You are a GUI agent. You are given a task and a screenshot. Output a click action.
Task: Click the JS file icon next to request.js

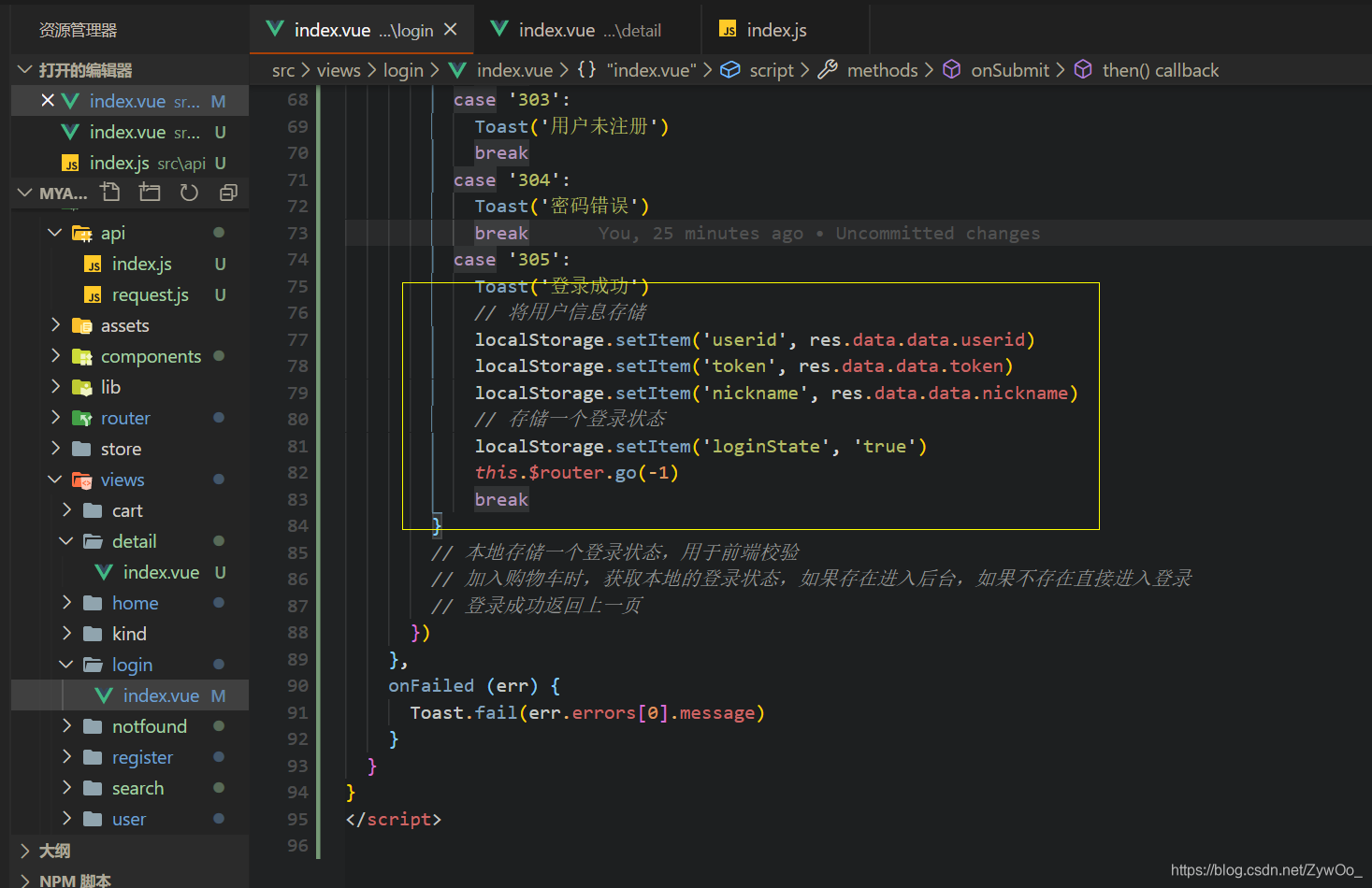pyautogui.click(x=93, y=295)
